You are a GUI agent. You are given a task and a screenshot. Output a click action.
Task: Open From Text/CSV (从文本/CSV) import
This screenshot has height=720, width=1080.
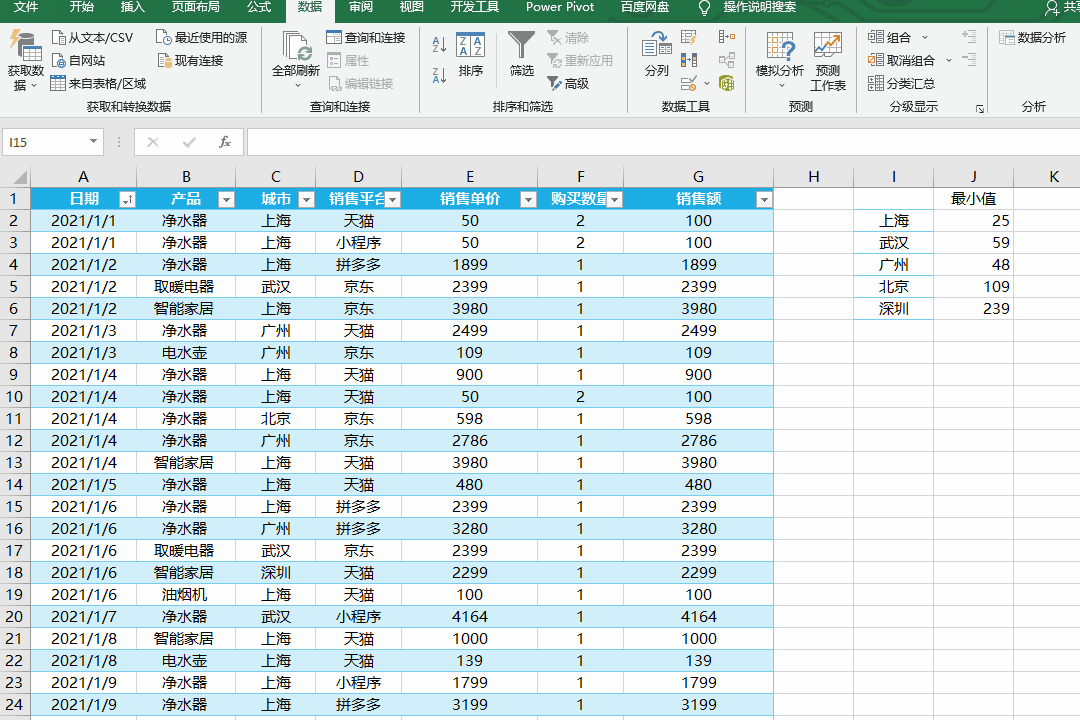pyautogui.click(x=92, y=37)
